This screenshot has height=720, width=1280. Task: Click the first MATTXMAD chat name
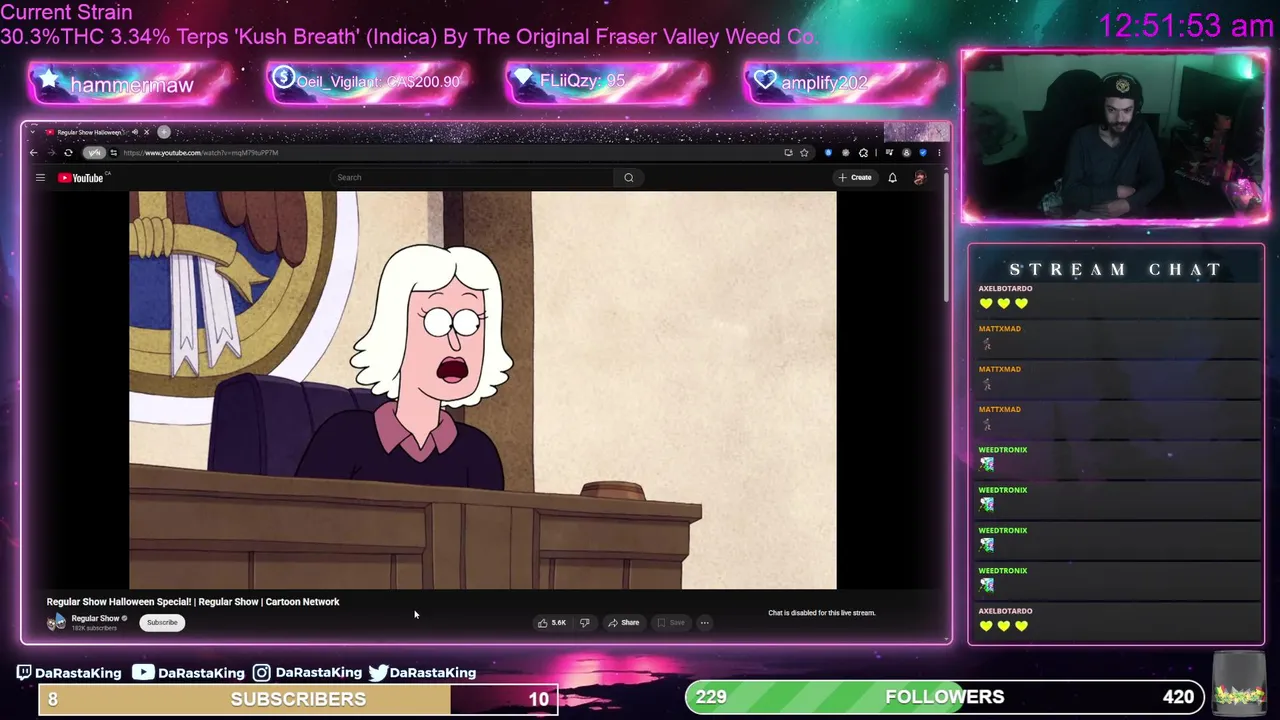(999, 329)
